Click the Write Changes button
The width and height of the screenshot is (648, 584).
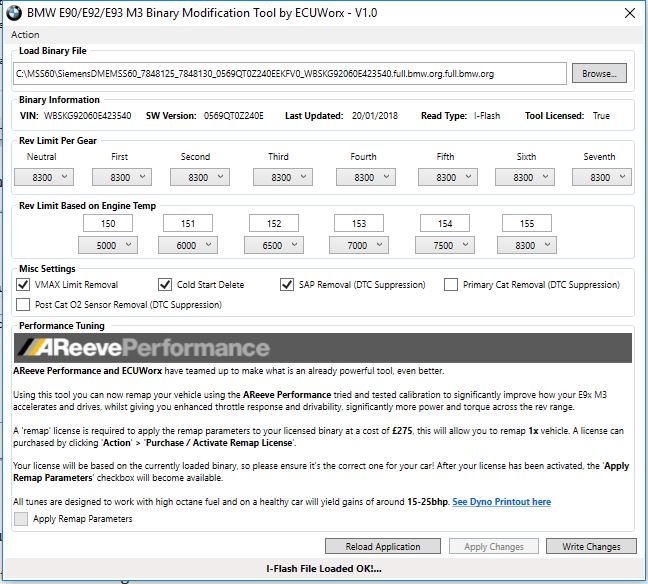coord(591,546)
